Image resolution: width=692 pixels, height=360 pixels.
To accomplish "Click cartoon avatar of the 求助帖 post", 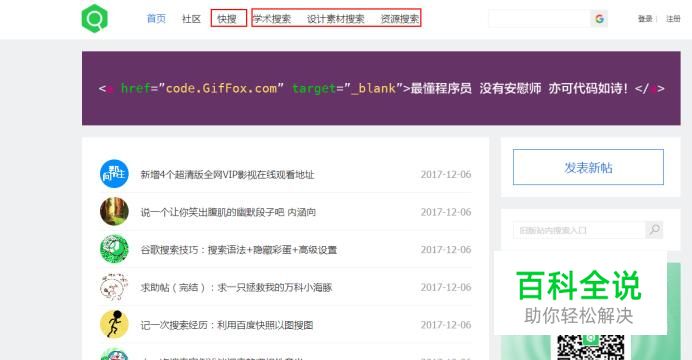I will coord(114,287).
